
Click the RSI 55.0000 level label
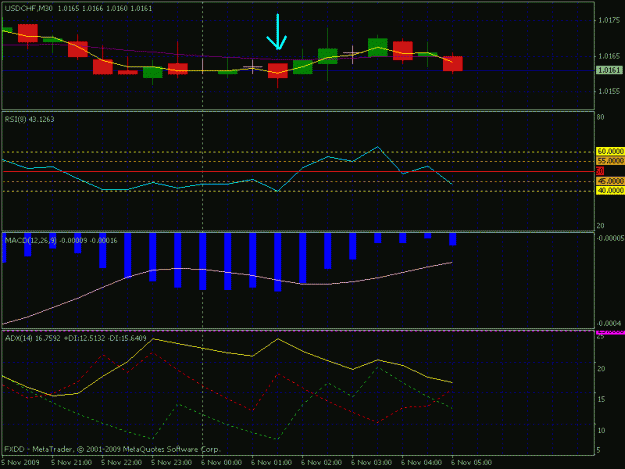610,161
